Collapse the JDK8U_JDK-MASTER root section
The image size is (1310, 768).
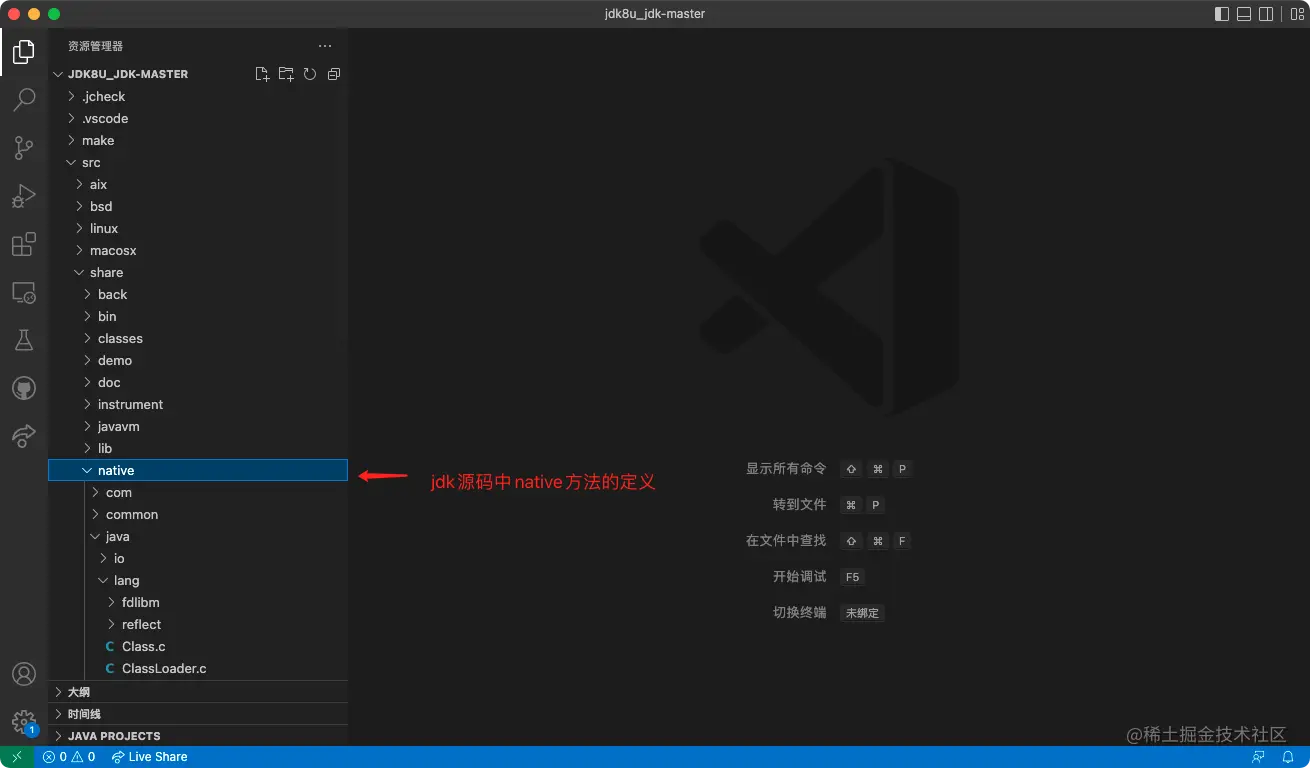pyautogui.click(x=198, y=74)
